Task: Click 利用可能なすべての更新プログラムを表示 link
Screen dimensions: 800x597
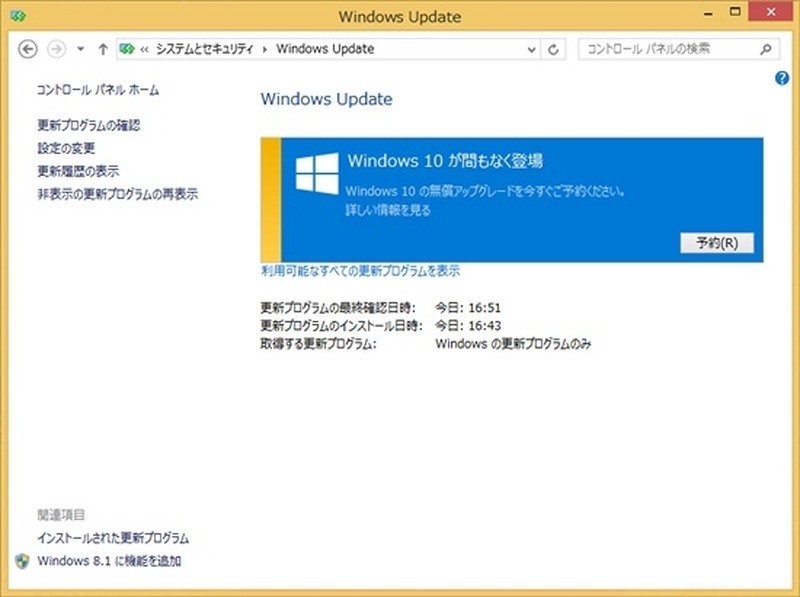Action: (x=360, y=271)
